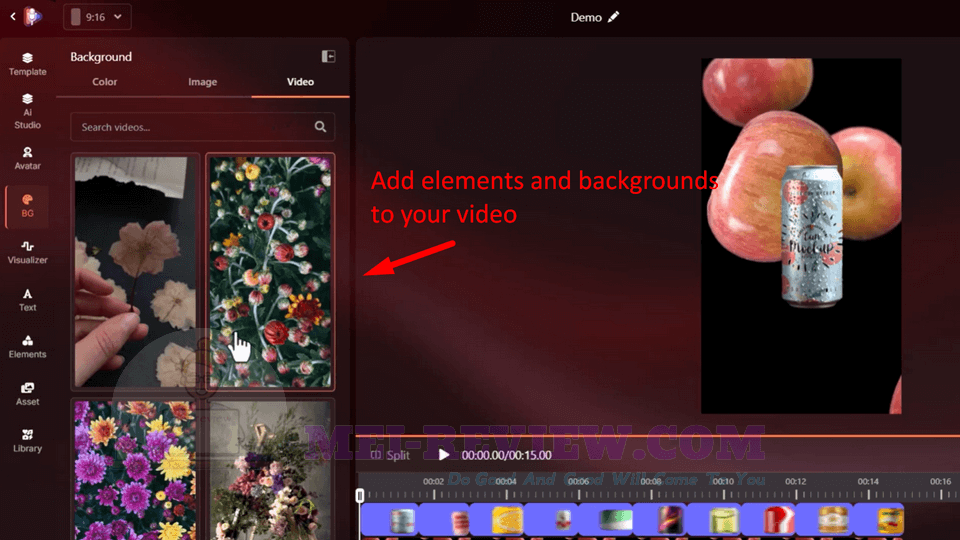Click the app logo icon
Screen dimensions: 960x540
point(32,17)
